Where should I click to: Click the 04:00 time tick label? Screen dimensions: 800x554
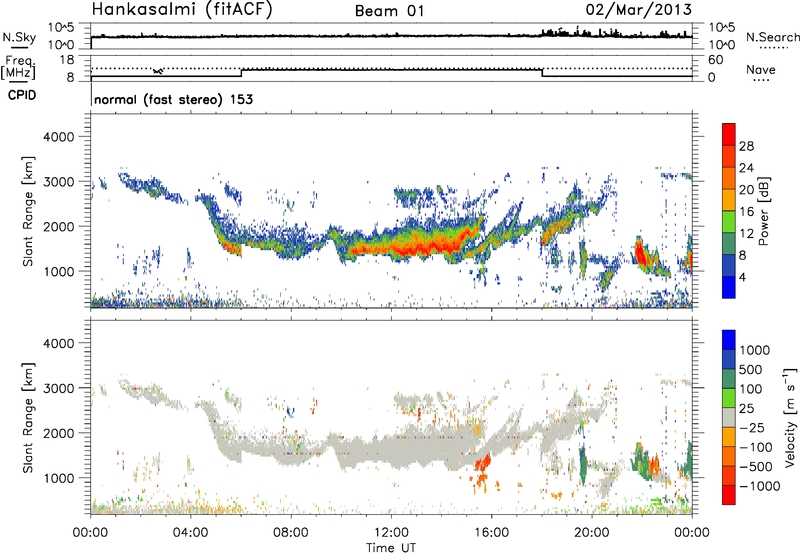[x=190, y=533]
